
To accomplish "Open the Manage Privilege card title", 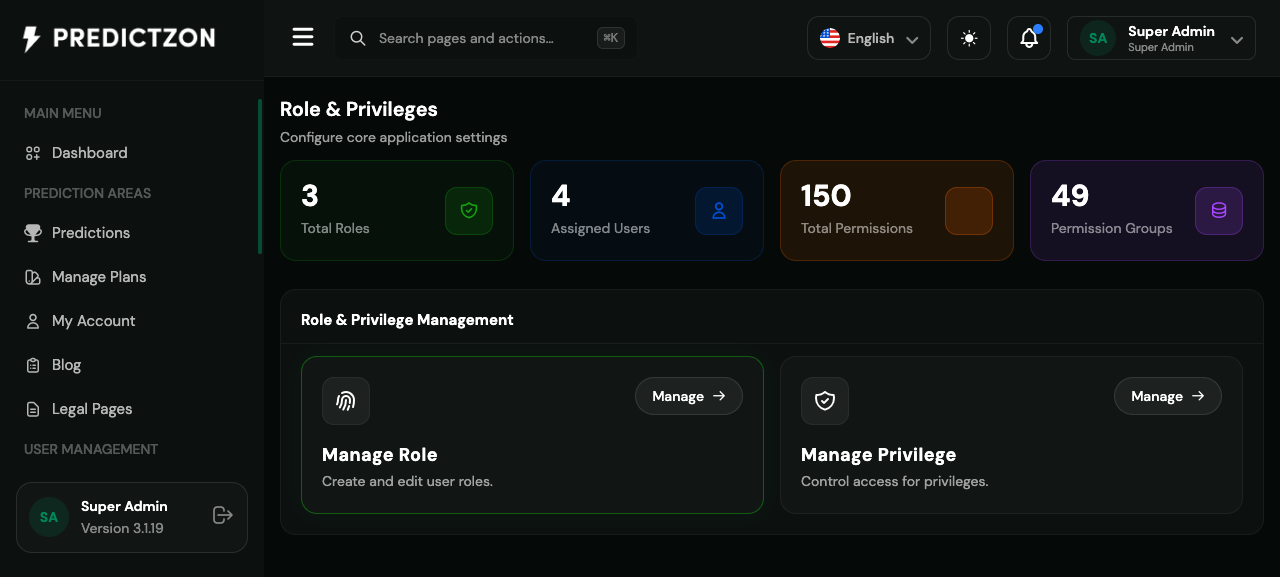I will 879,454.
